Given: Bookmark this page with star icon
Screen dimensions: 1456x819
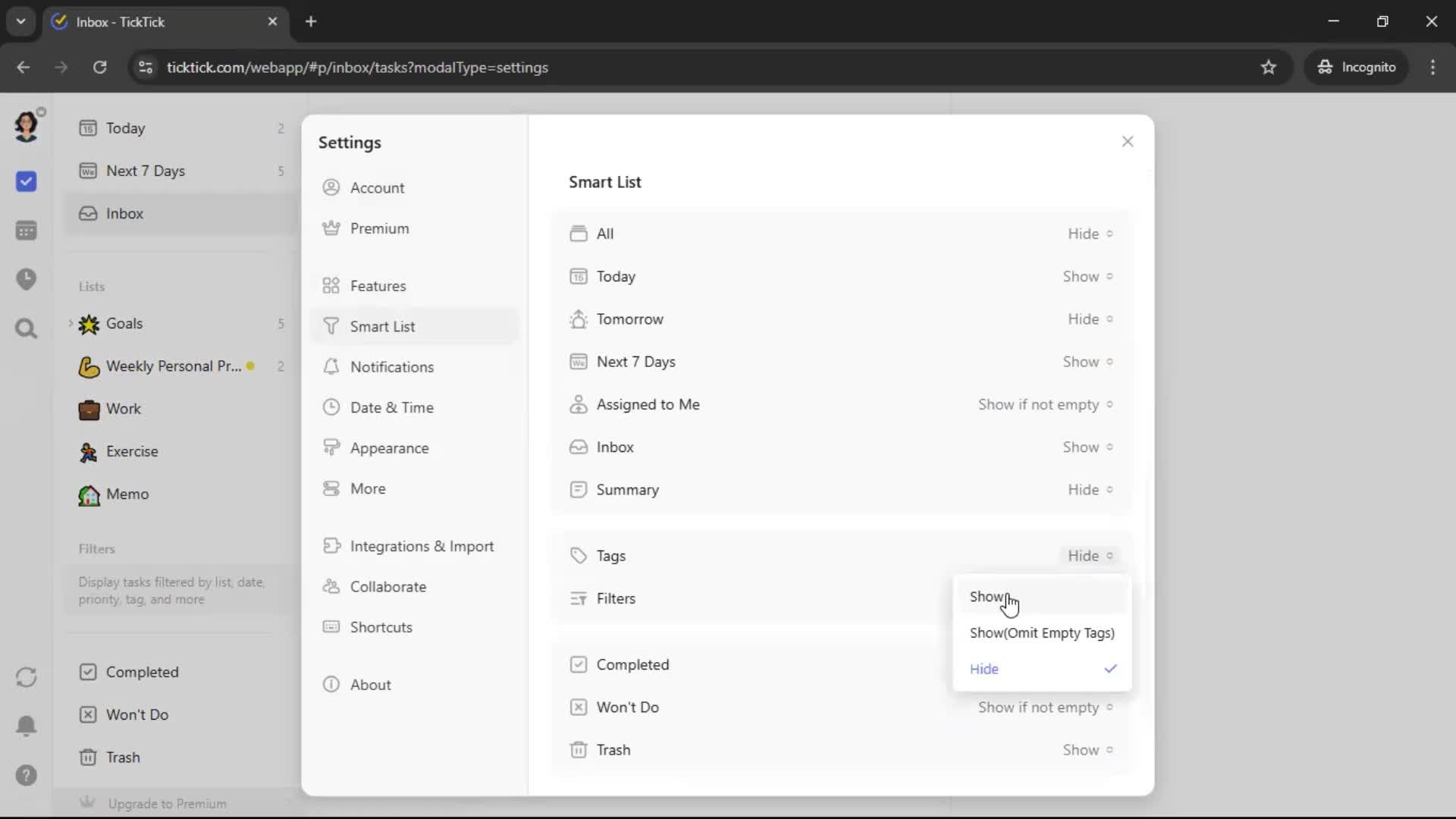Looking at the screenshot, I should [1268, 67].
